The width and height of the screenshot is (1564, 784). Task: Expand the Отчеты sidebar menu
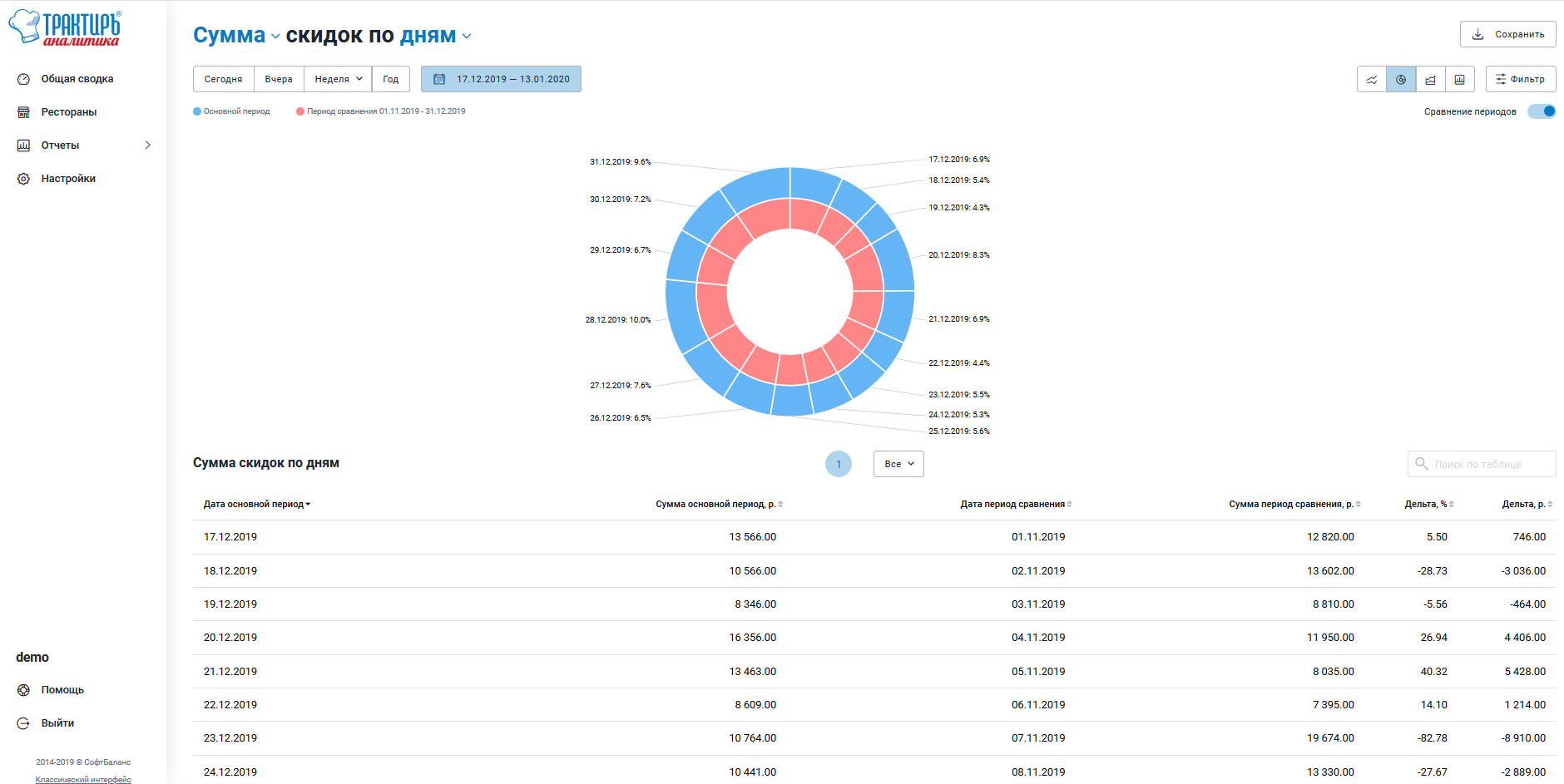83,145
